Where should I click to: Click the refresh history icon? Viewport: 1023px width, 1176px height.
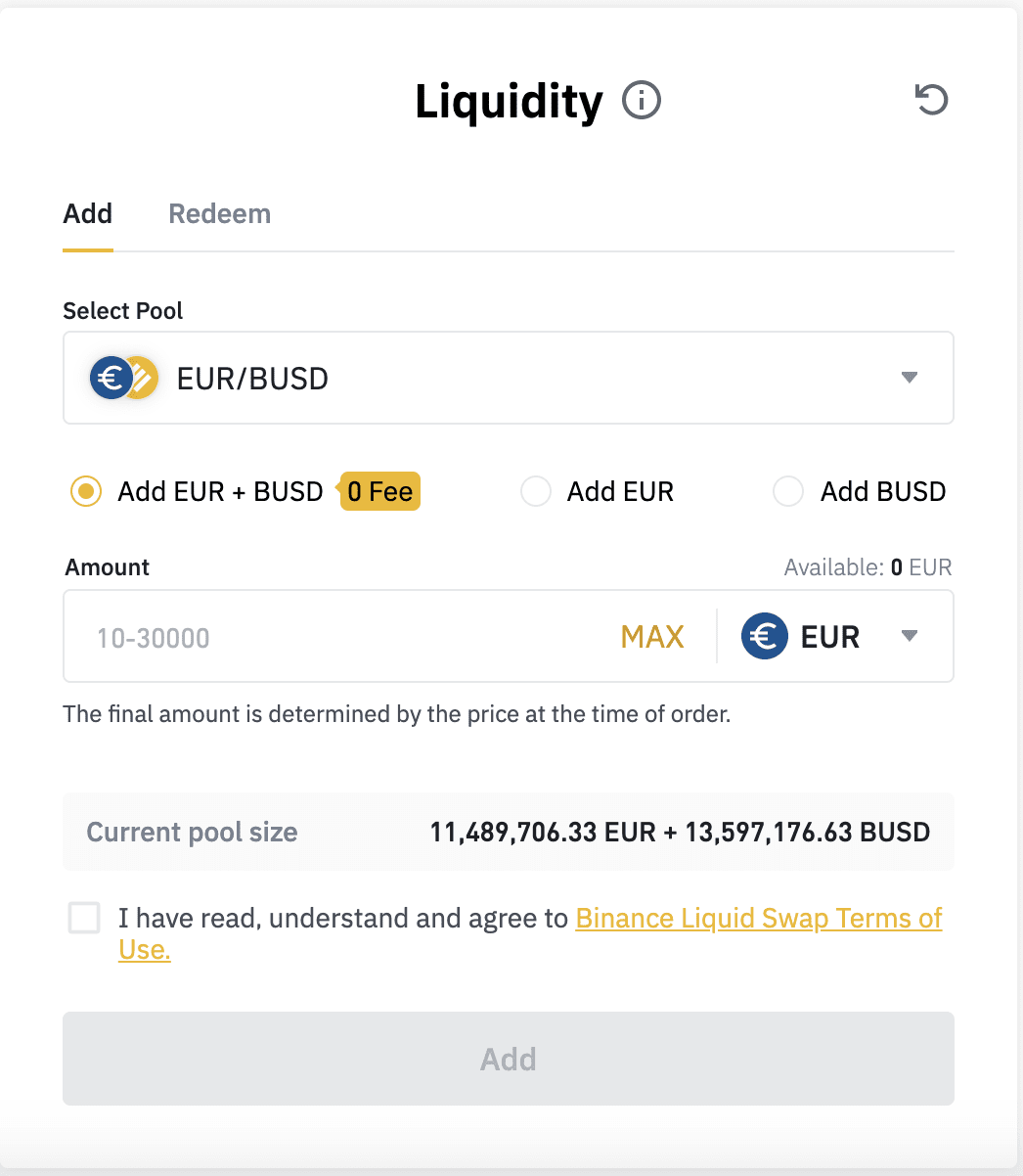931,99
